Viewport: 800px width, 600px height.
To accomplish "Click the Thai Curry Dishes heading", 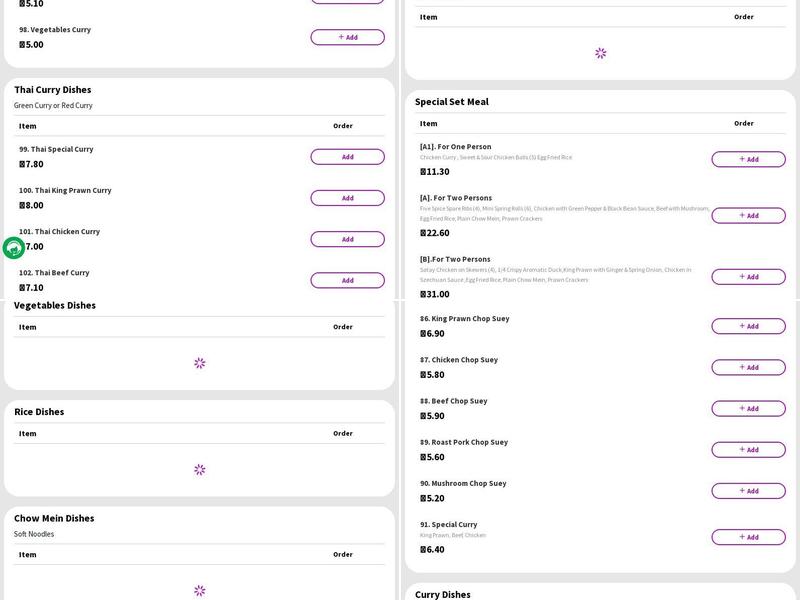I will click(52, 90).
